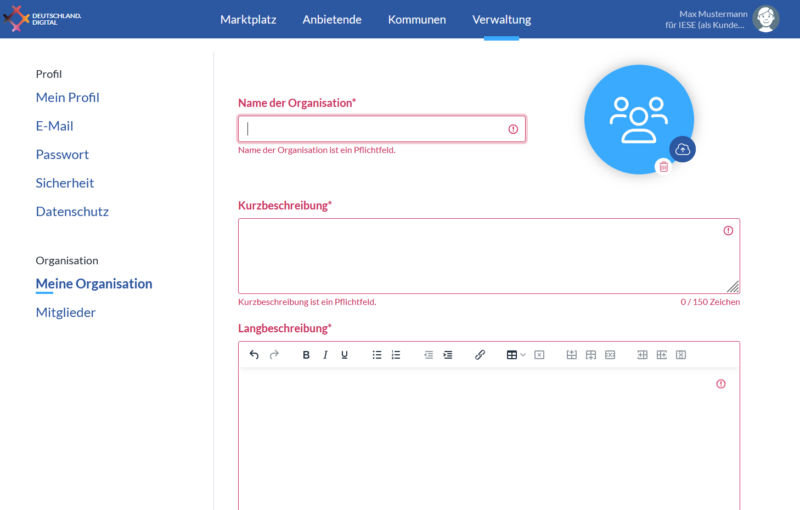Open the Passwort settings

(62, 155)
